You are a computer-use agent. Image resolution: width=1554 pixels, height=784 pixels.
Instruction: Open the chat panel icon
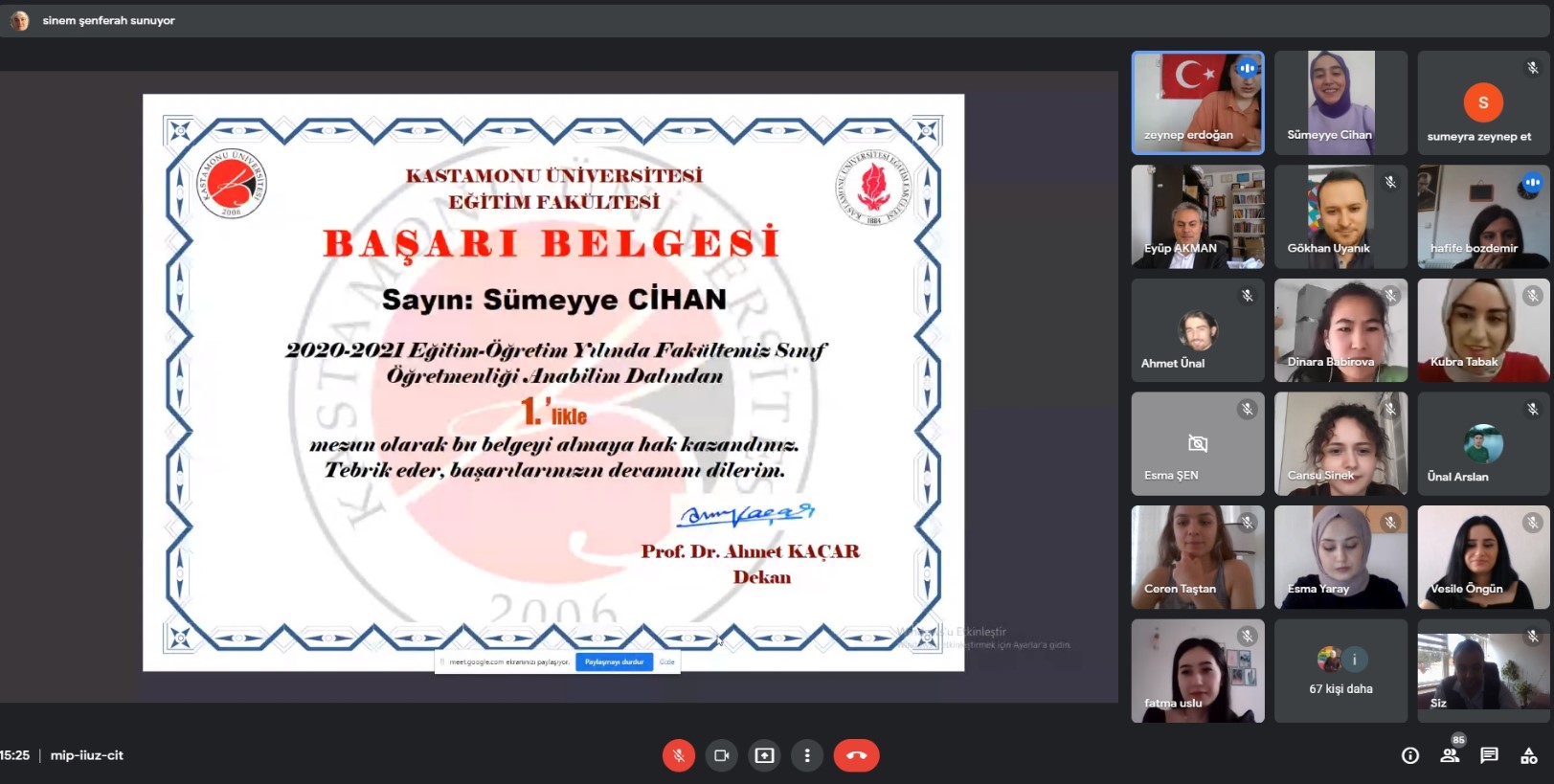[x=1489, y=755]
